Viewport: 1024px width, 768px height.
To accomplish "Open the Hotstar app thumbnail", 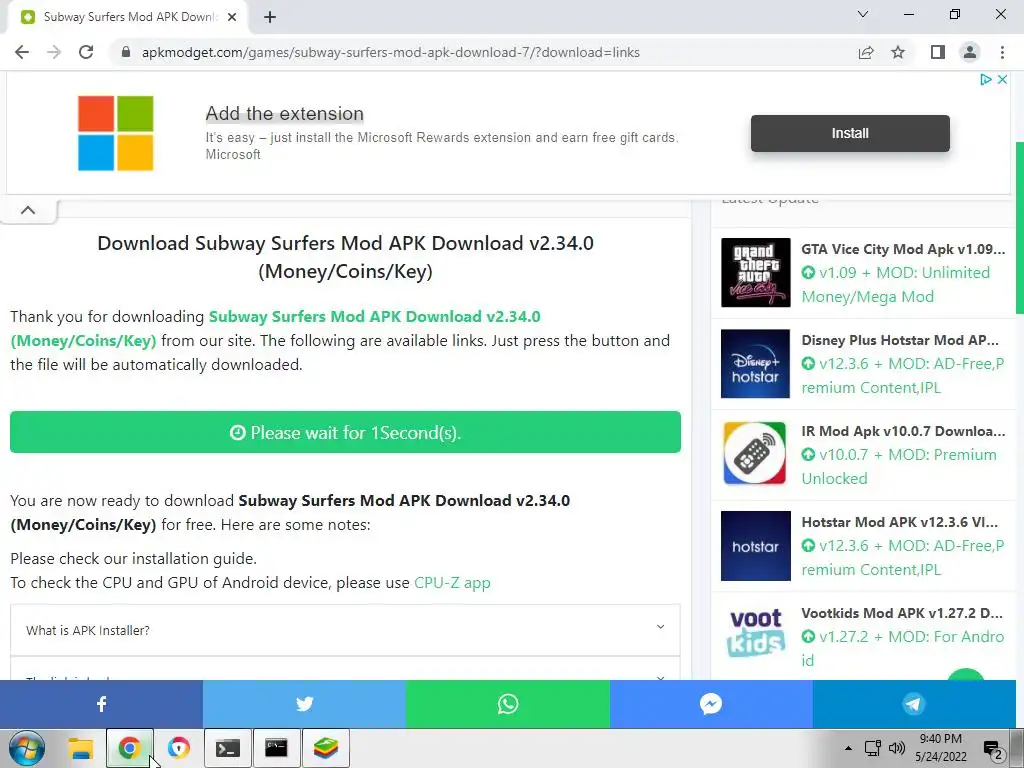I will (x=756, y=545).
